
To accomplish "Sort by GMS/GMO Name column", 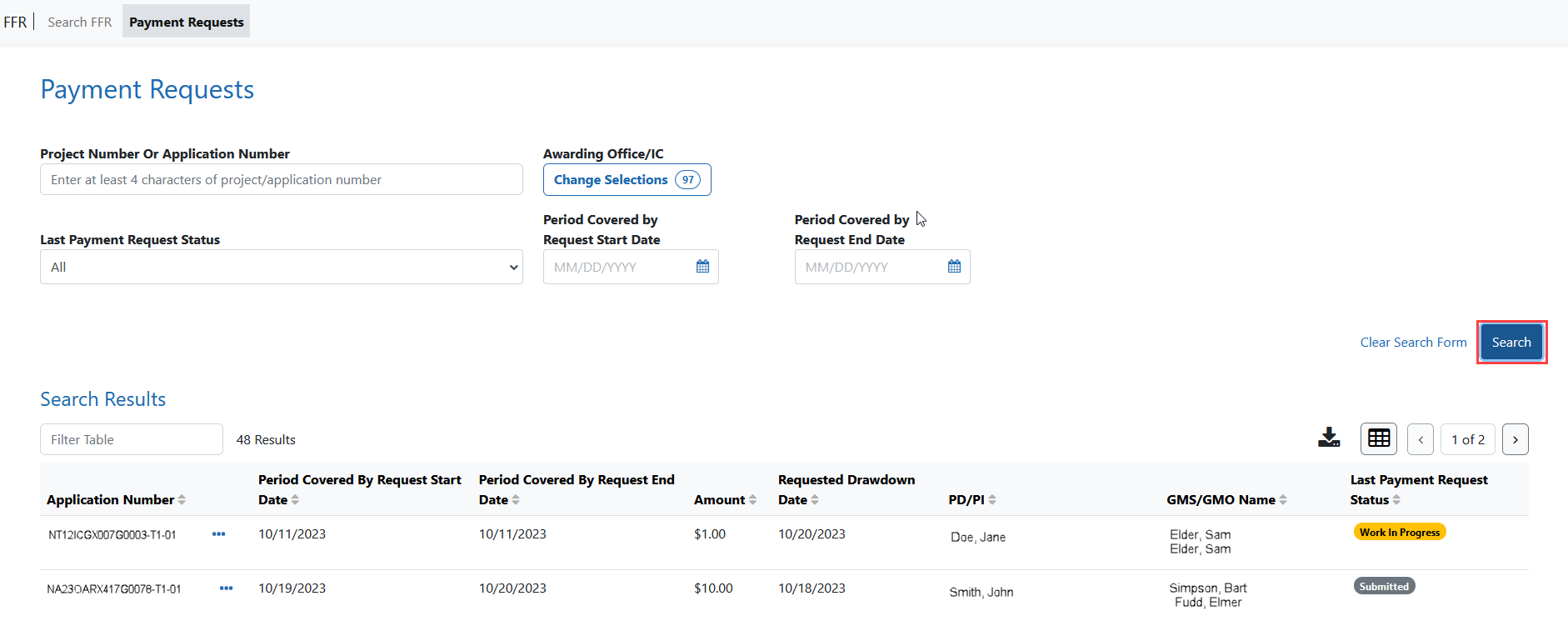I will (1283, 500).
